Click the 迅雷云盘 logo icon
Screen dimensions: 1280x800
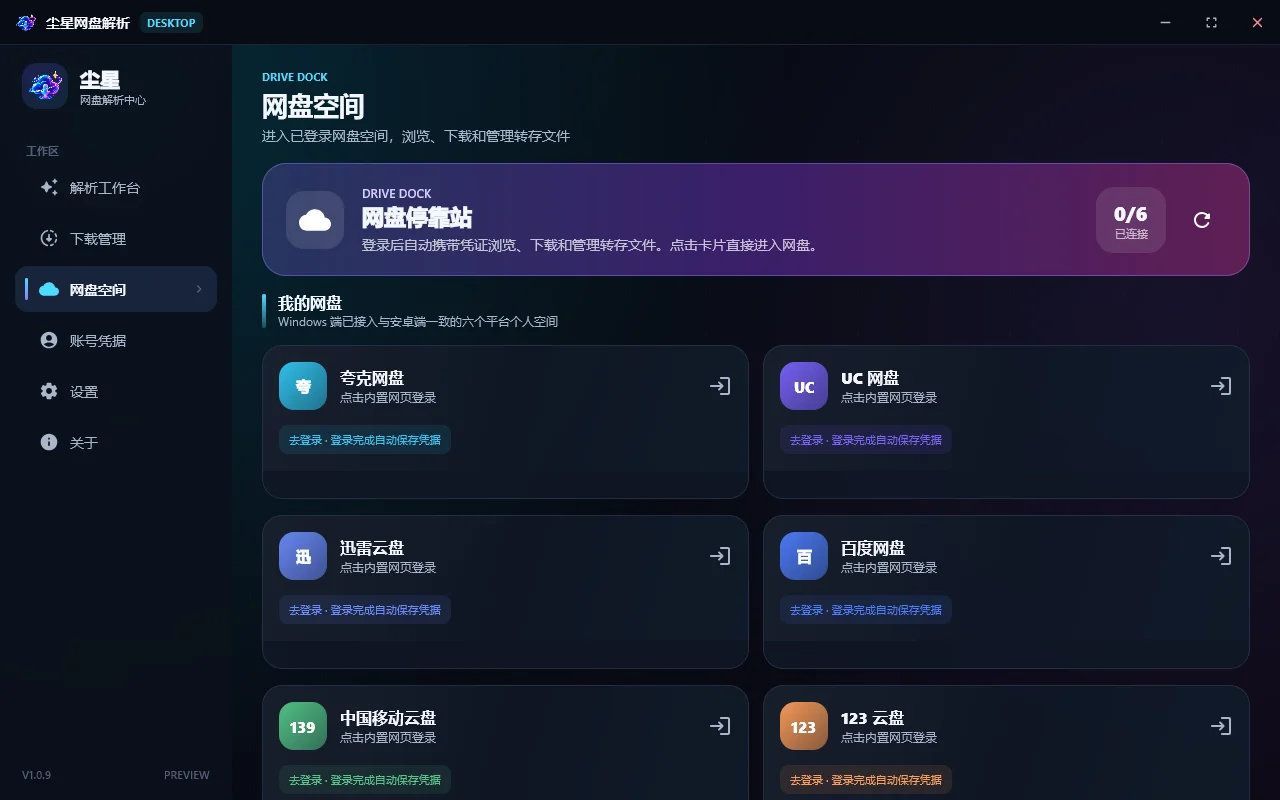[303, 556]
